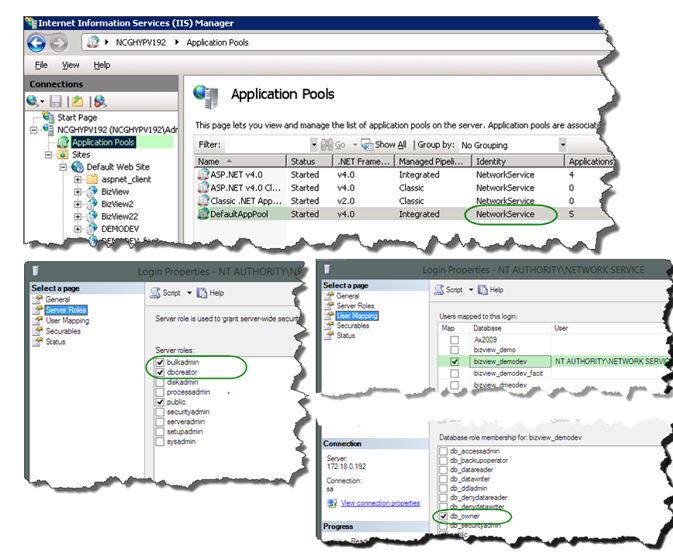Sort by the Name column header
Screen dimensions: 673x556
tap(240, 161)
